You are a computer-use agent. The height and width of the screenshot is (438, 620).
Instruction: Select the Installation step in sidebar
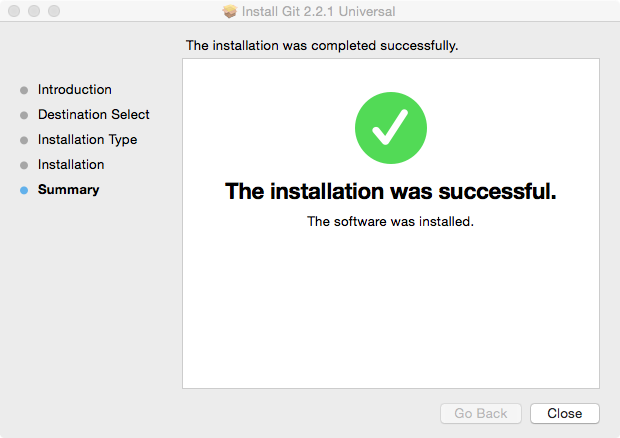coord(71,164)
